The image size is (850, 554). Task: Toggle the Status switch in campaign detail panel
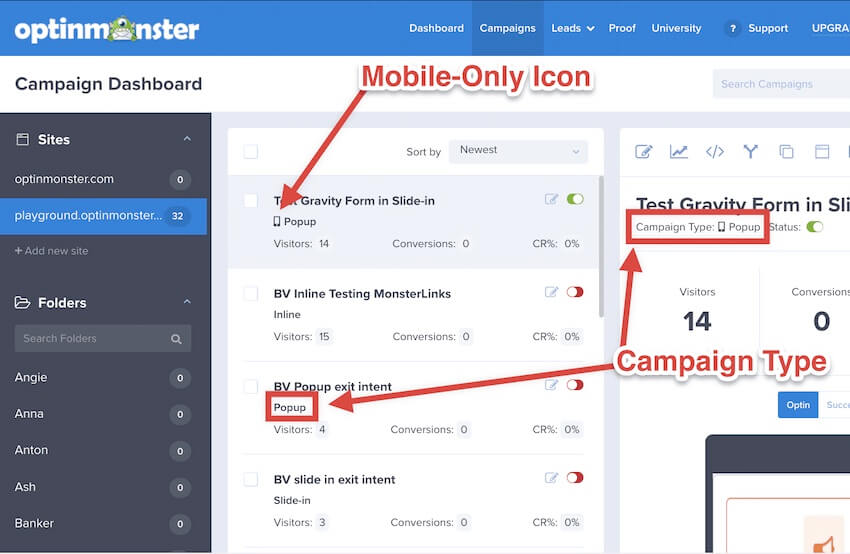click(x=815, y=227)
